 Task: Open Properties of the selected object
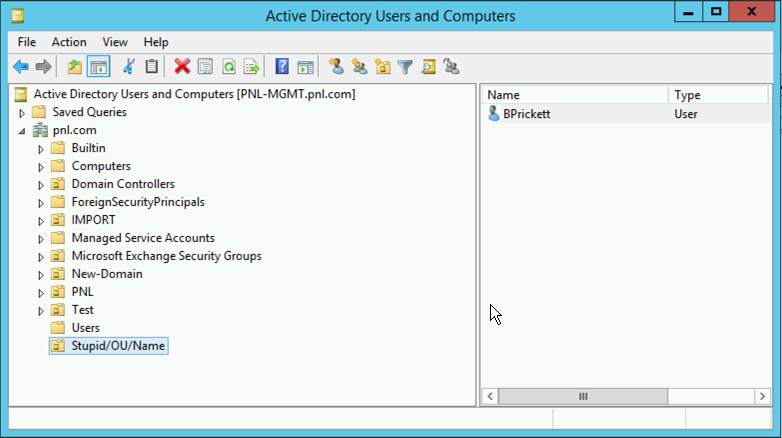pos(205,67)
